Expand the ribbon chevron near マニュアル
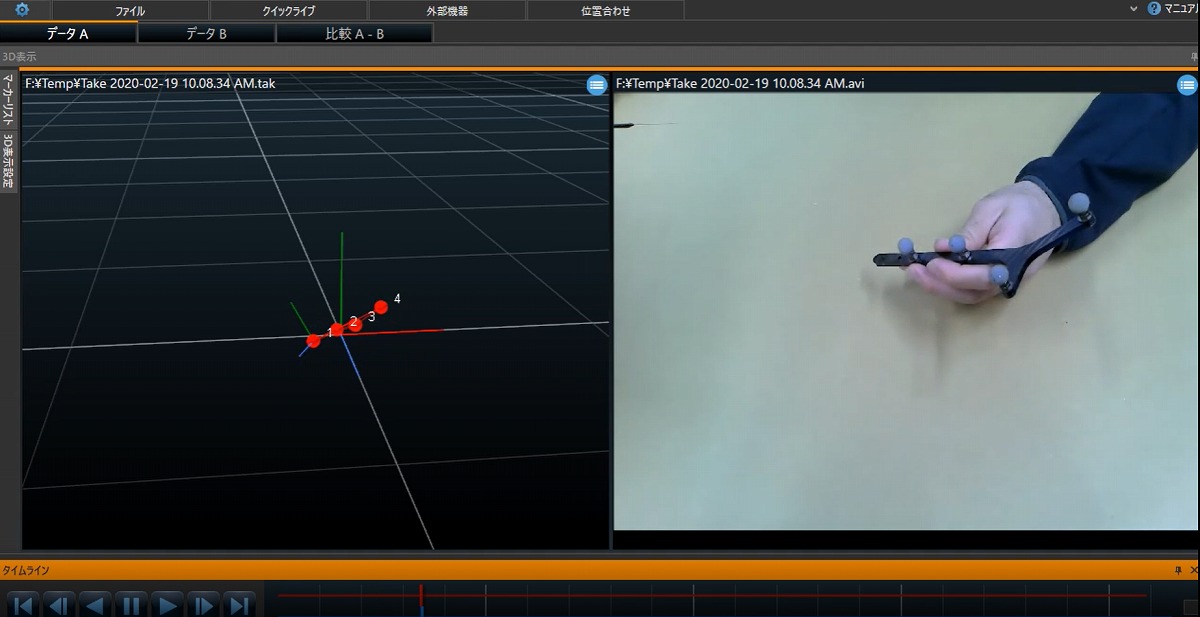This screenshot has height=617, width=1200. click(1133, 9)
